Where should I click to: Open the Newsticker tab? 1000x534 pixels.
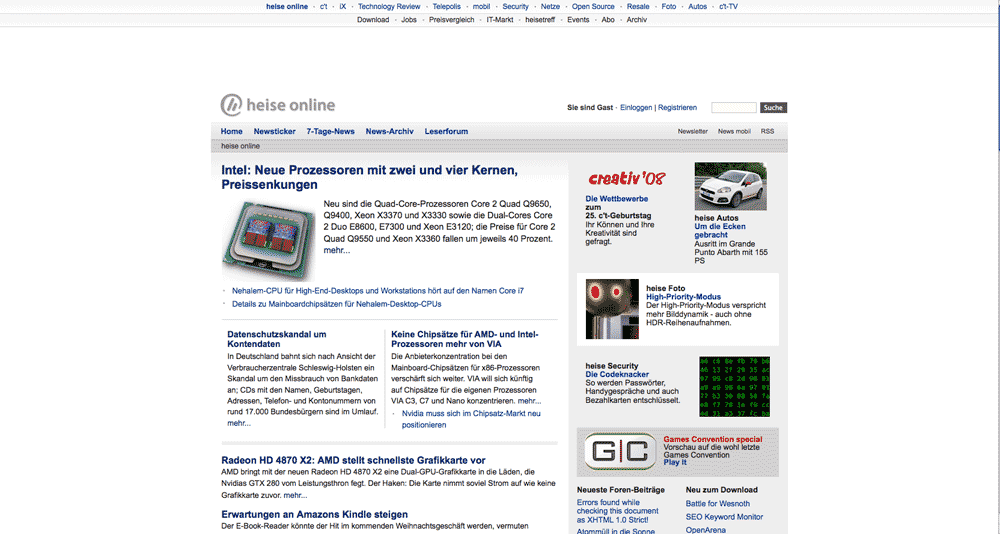274,131
